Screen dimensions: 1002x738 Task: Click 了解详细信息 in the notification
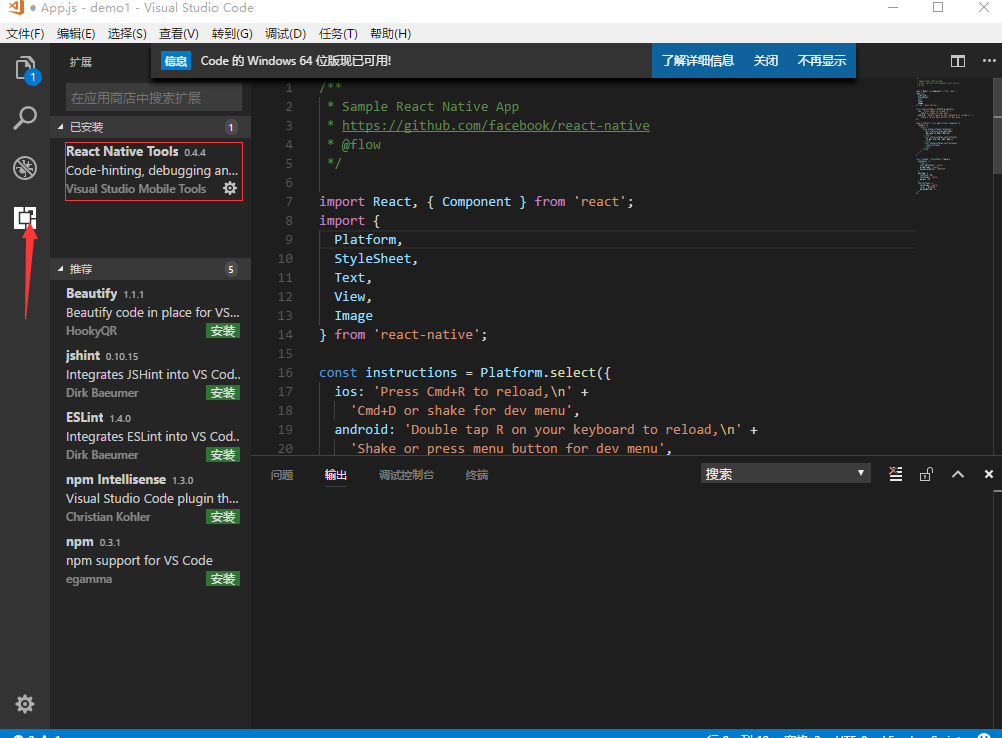[698, 61]
